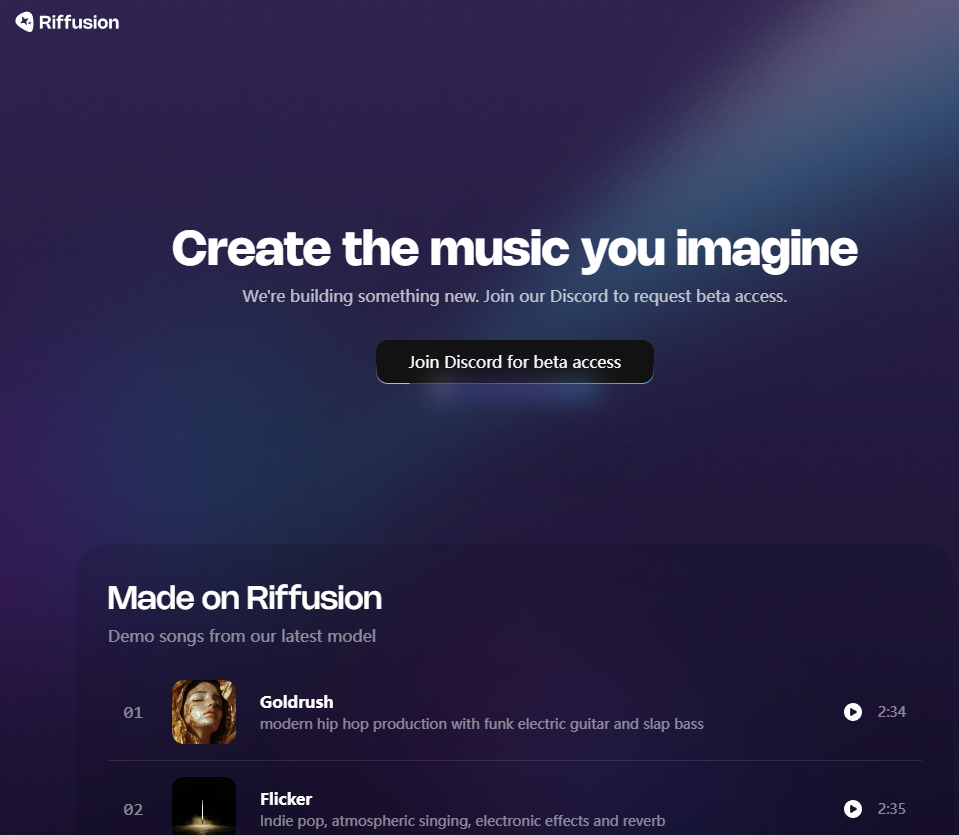Click the Riffusion wordmark text
959x835 pixels.
(79, 23)
